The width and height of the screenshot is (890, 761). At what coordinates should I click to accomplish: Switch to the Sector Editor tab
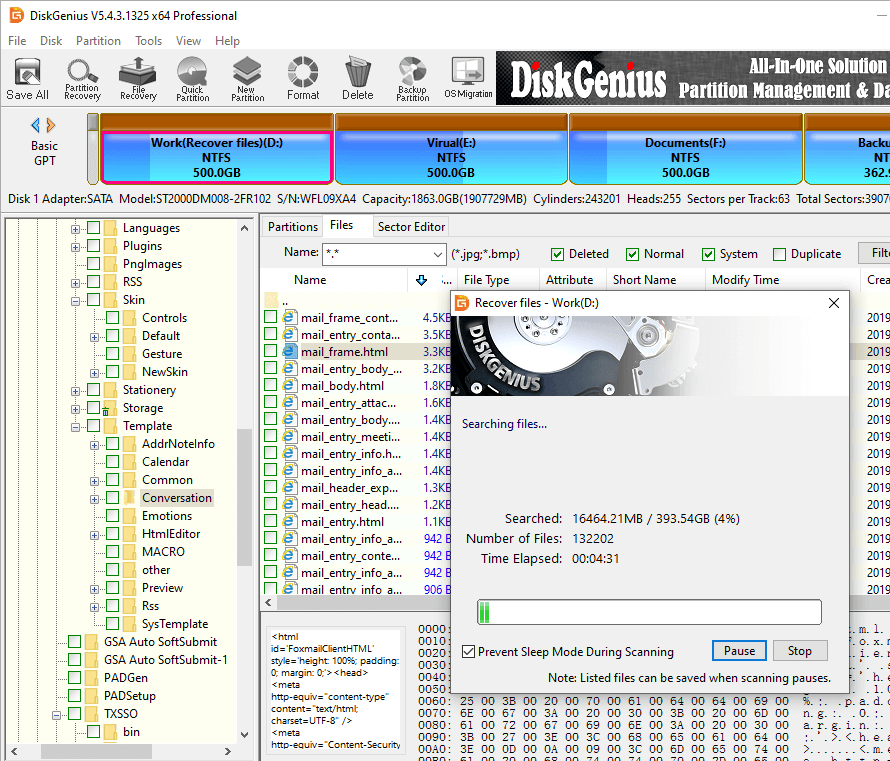coord(411,227)
